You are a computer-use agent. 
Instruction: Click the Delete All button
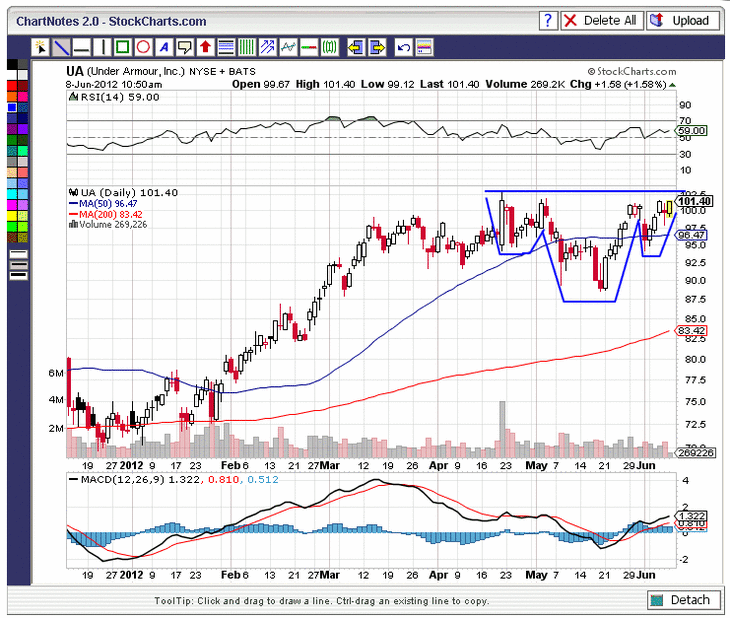click(x=602, y=21)
